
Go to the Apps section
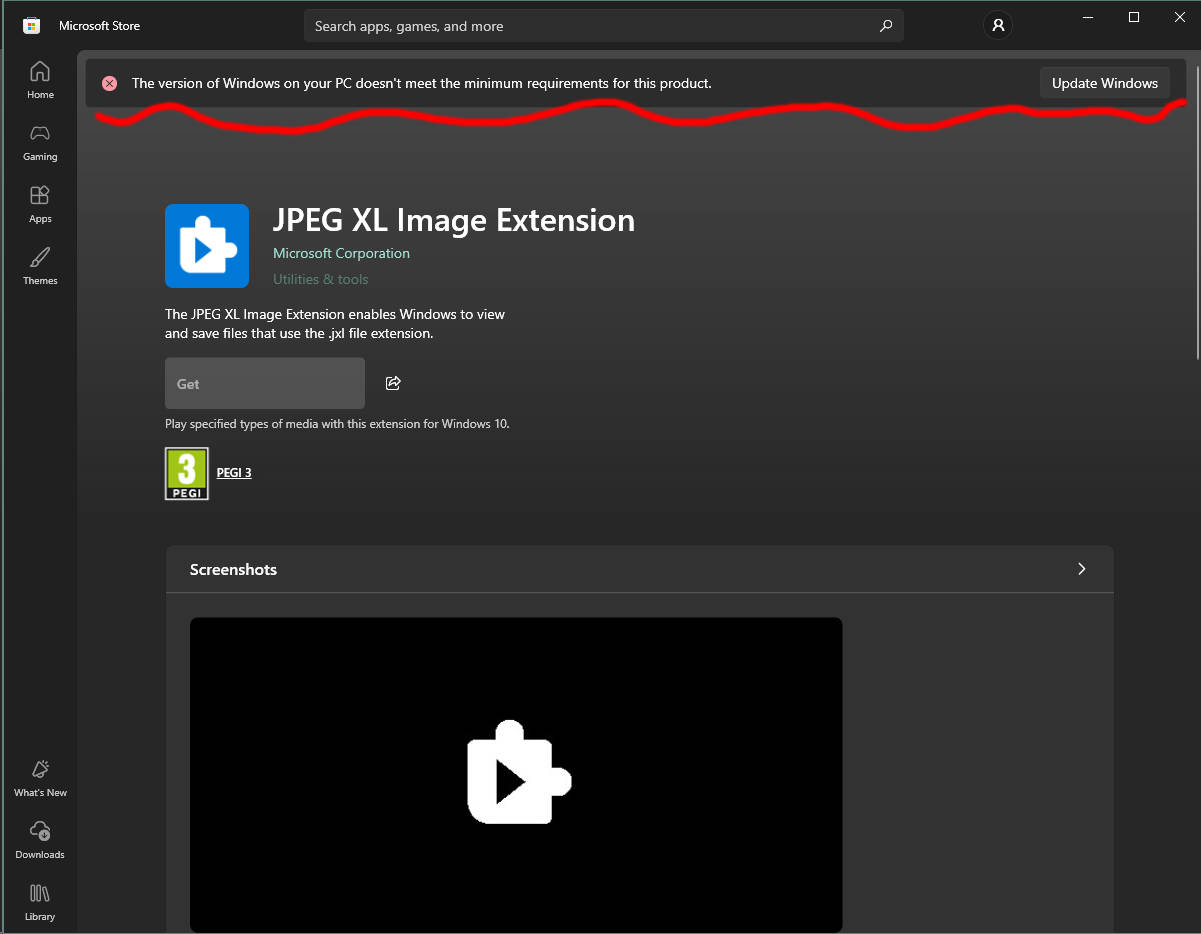40,204
